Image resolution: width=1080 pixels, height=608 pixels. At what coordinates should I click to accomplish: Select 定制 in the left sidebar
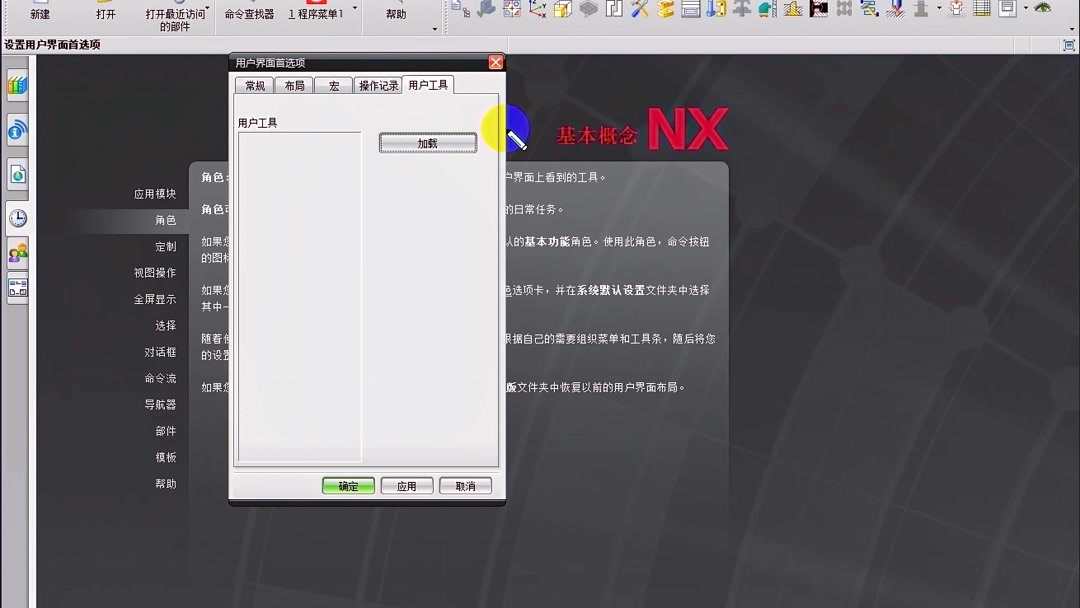pos(164,247)
